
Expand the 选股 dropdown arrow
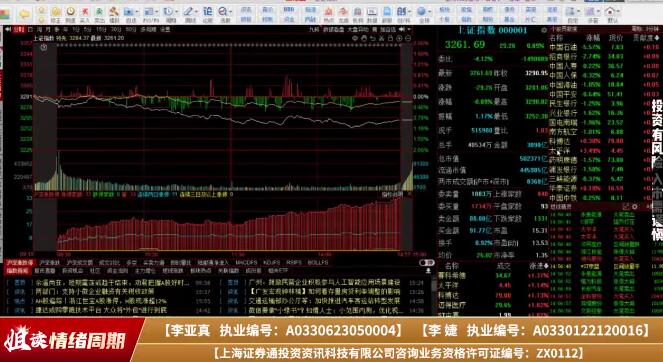[x=232, y=12]
